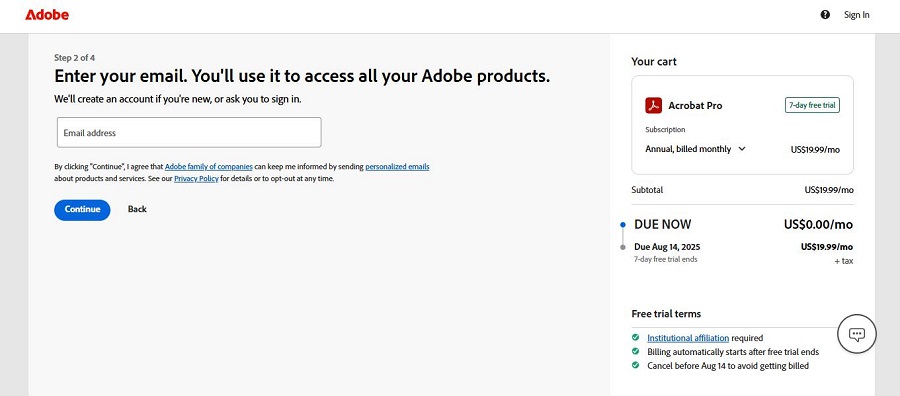Open the personalized emails link

click(x=397, y=167)
